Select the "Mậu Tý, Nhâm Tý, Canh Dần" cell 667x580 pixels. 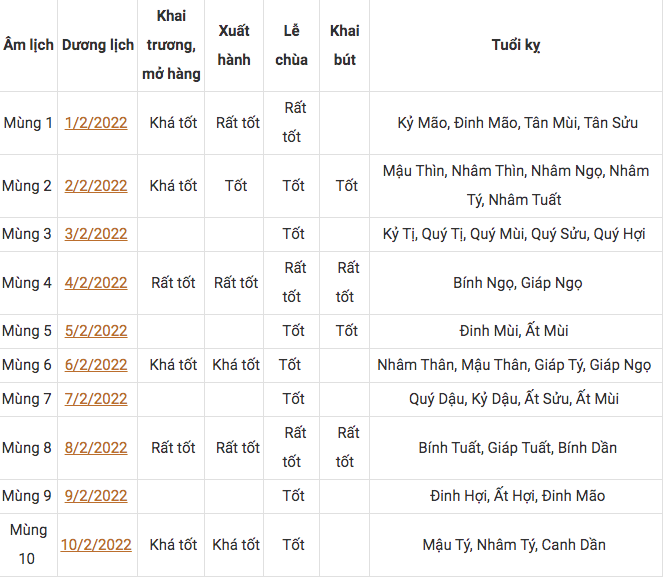[x=516, y=545]
